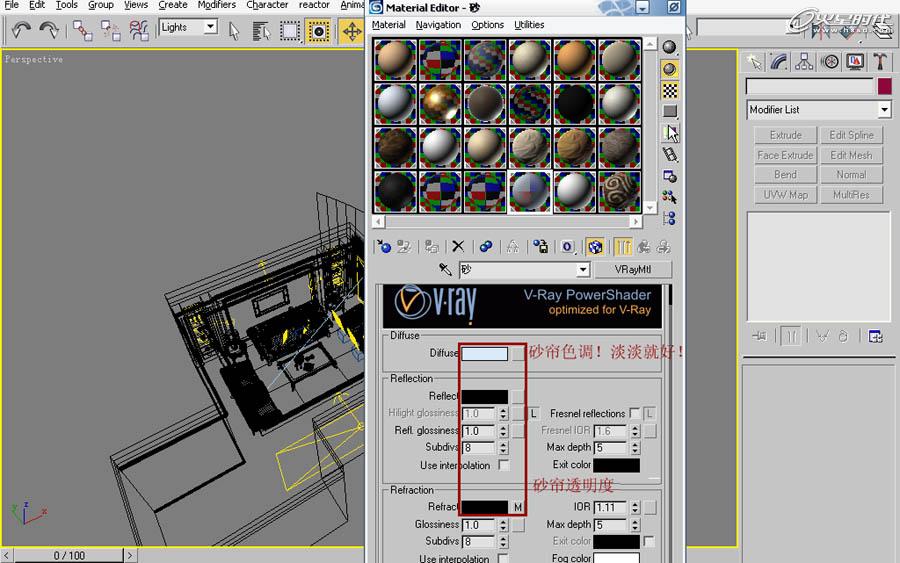Open the Navigation menu in Material Editor
This screenshot has width=900, height=563.
tap(439, 25)
